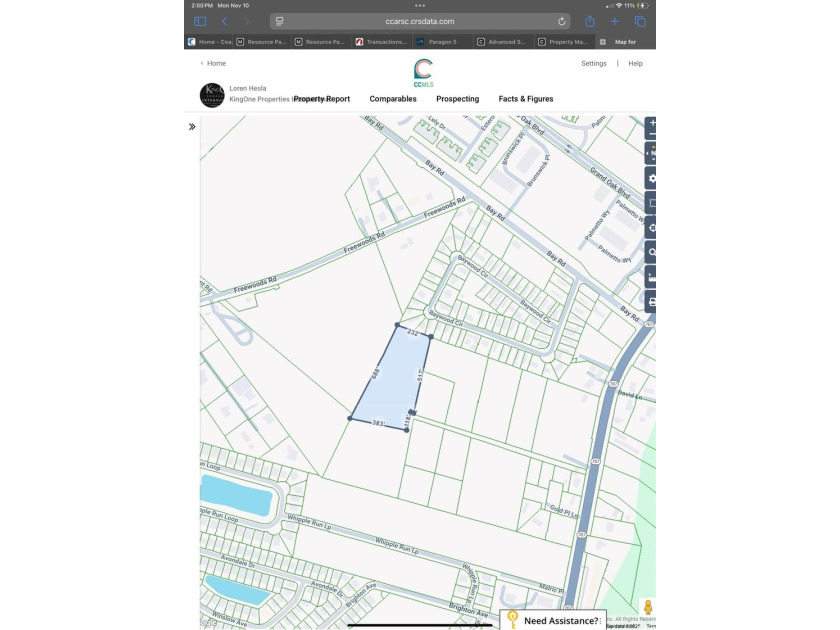Screen dimensions: 840x630
Task: Open the map search magnifier tool
Action: tap(651, 252)
